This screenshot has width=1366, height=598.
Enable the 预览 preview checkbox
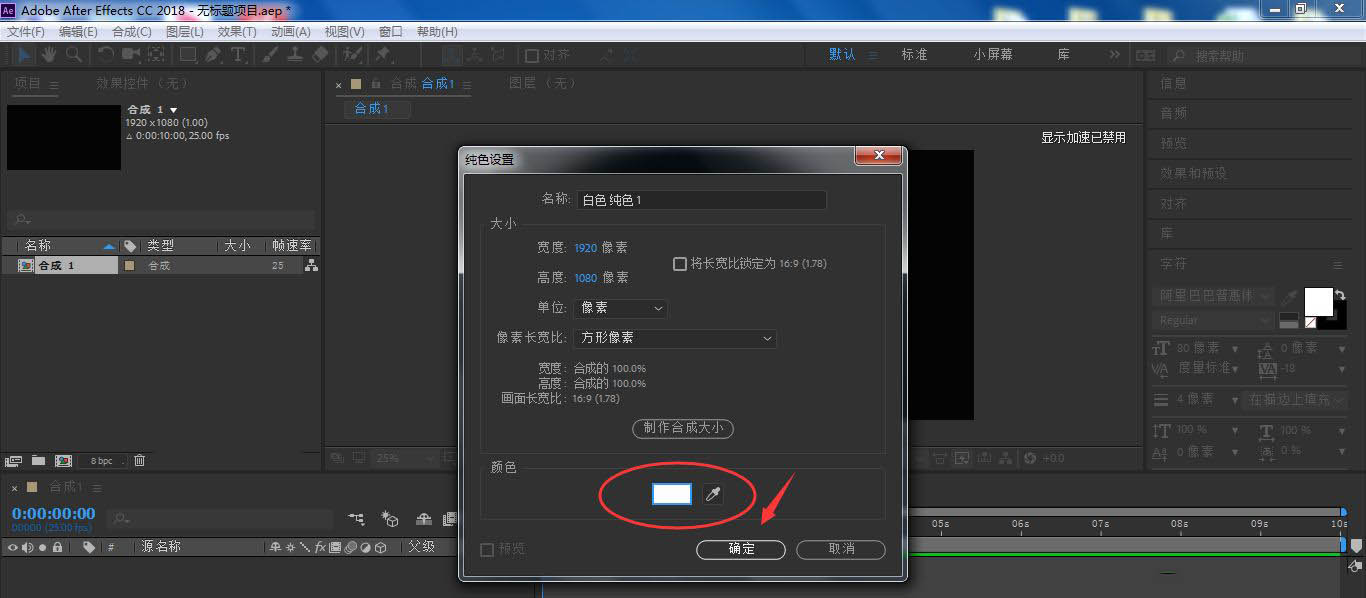click(x=487, y=549)
